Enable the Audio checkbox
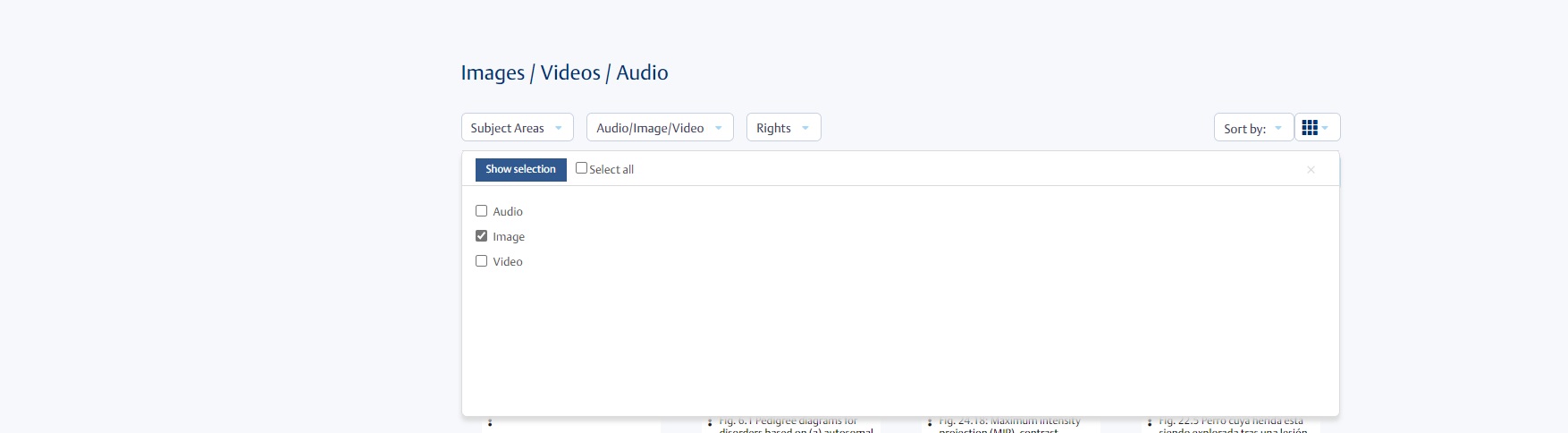This screenshot has height=433, width=1568. pos(482,211)
